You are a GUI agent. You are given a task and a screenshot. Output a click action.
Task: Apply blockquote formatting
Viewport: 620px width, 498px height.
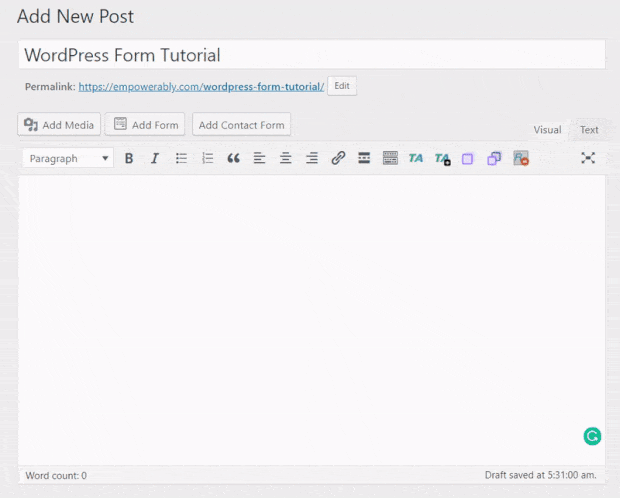(x=233, y=159)
